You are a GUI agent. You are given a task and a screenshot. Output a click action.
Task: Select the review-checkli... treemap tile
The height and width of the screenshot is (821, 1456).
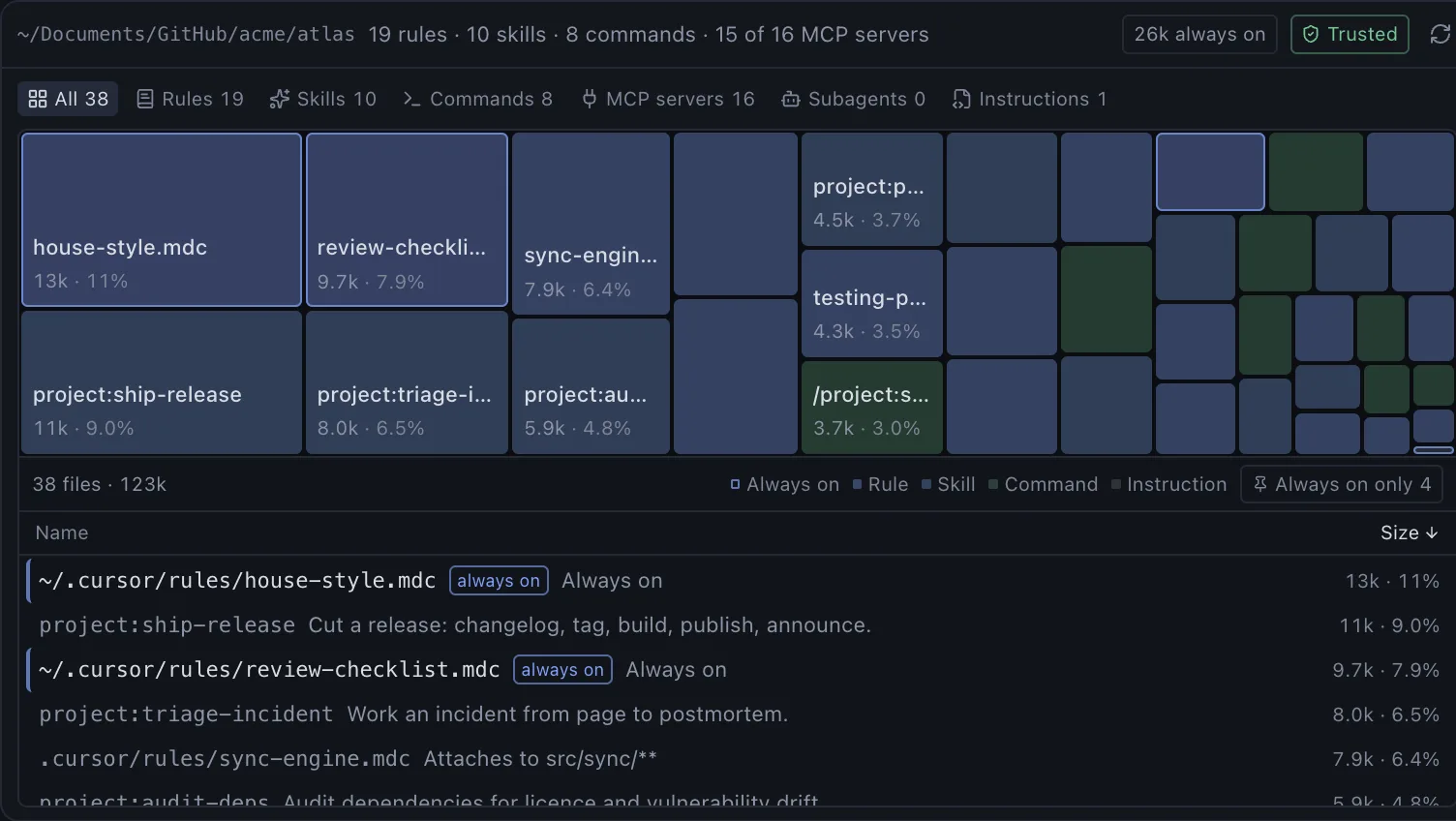407,220
